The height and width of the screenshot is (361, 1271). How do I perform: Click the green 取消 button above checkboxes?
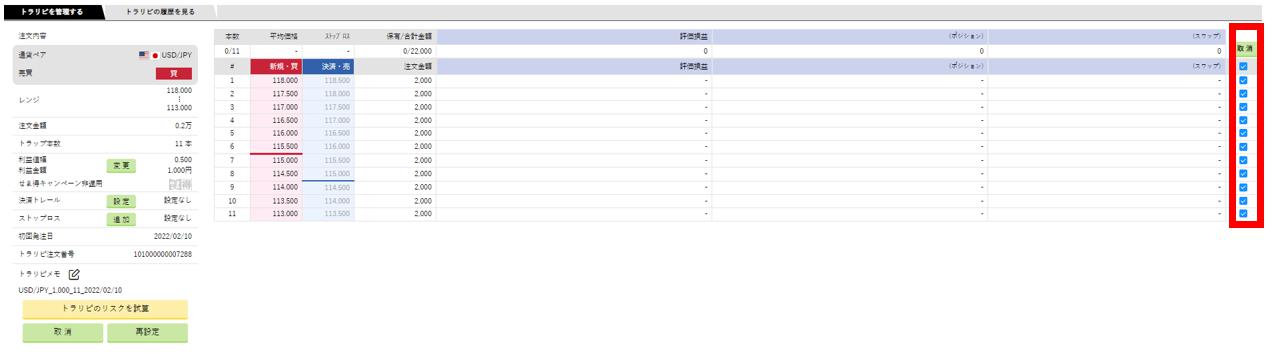click(1245, 48)
